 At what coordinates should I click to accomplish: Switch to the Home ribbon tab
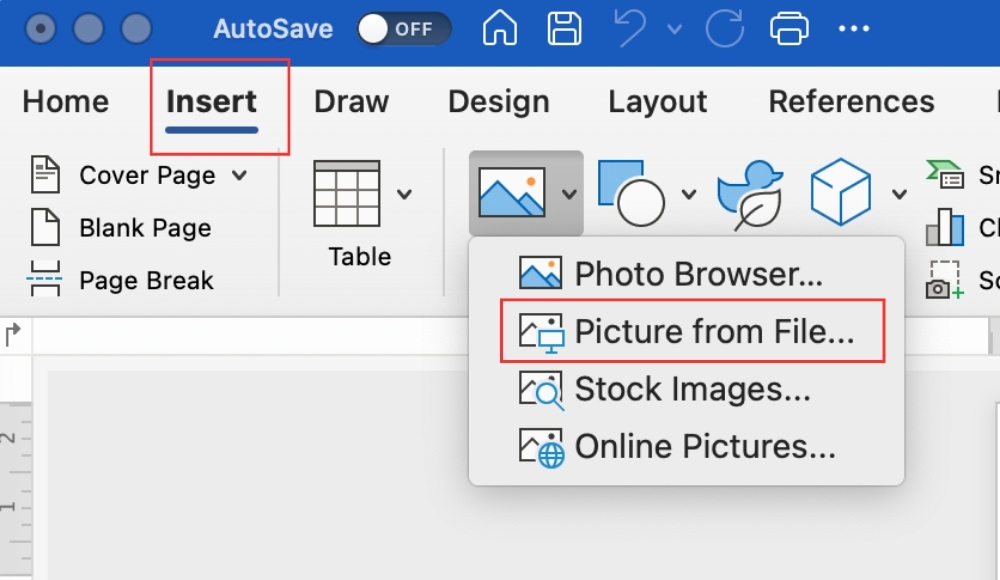click(x=65, y=101)
